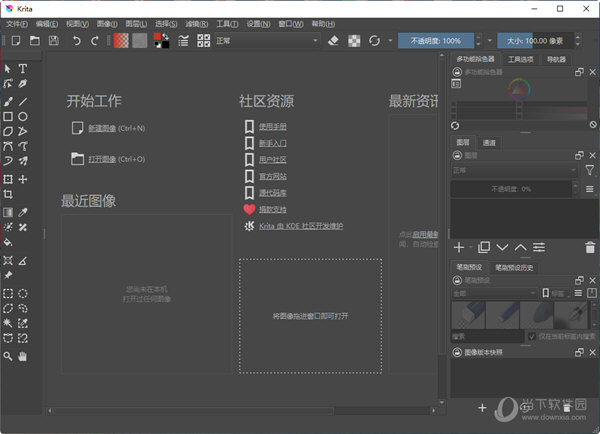Viewport: 600px width, 434px height.
Task: Open the 使用手册 community link
Action: click(x=273, y=127)
